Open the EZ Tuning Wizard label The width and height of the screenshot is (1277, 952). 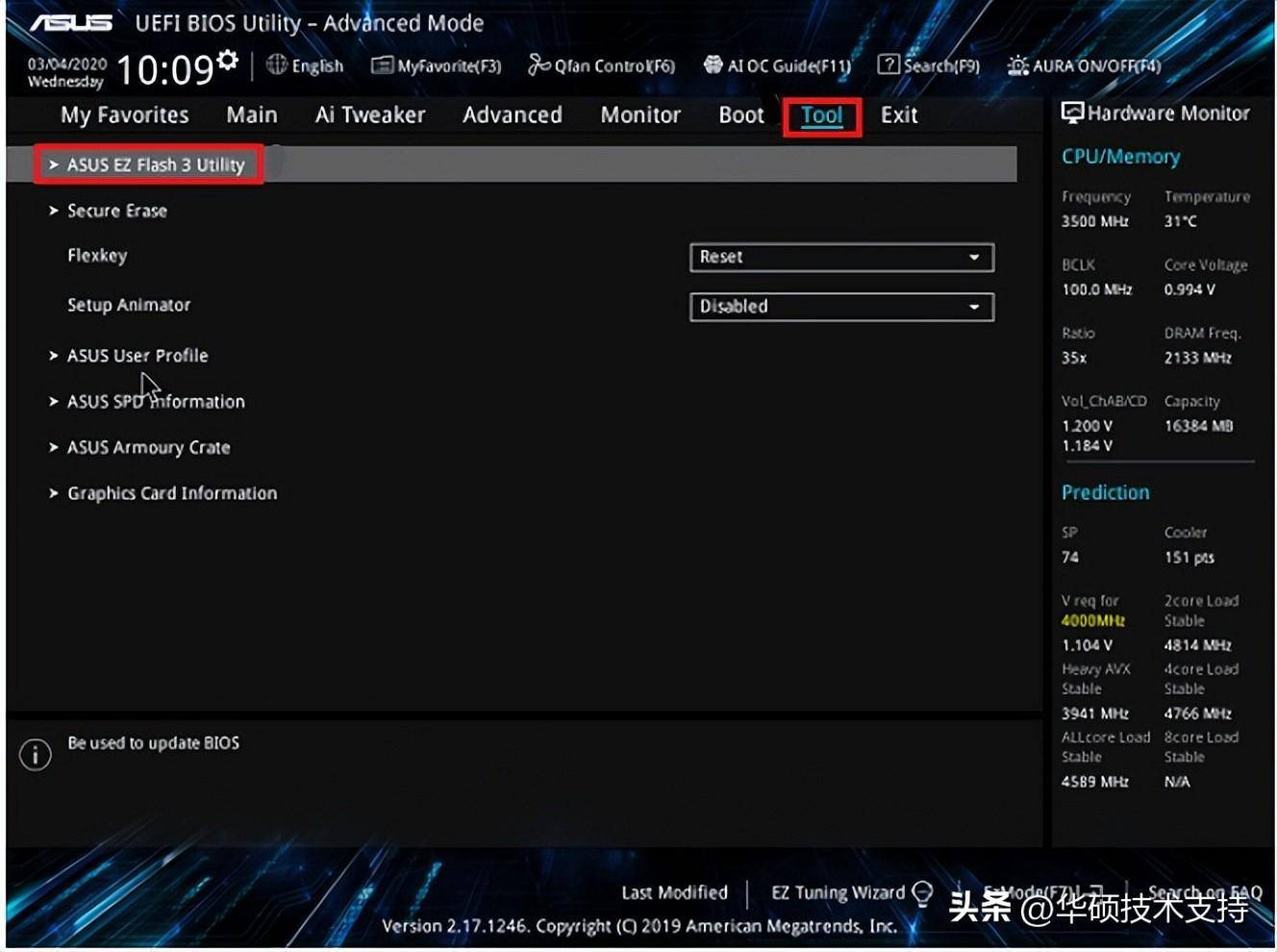click(838, 893)
